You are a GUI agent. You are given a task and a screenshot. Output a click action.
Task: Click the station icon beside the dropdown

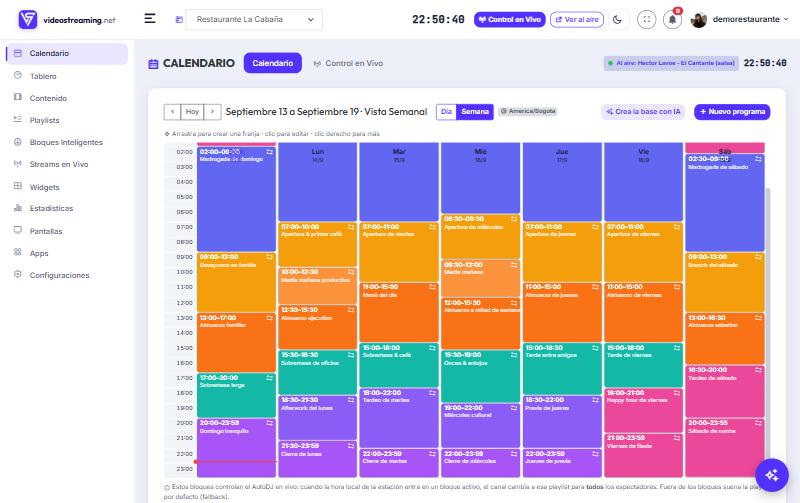click(x=179, y=19)
